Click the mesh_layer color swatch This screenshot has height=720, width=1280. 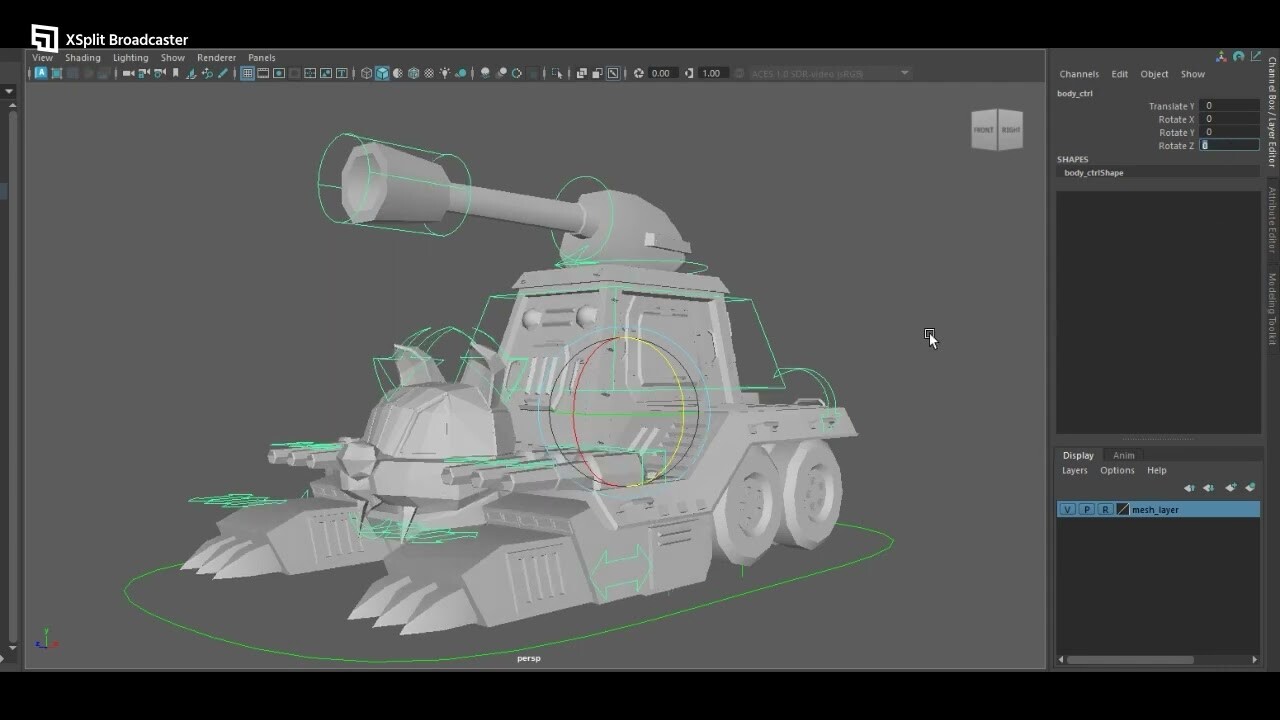pyautogui.click(x=1122, y=509)
